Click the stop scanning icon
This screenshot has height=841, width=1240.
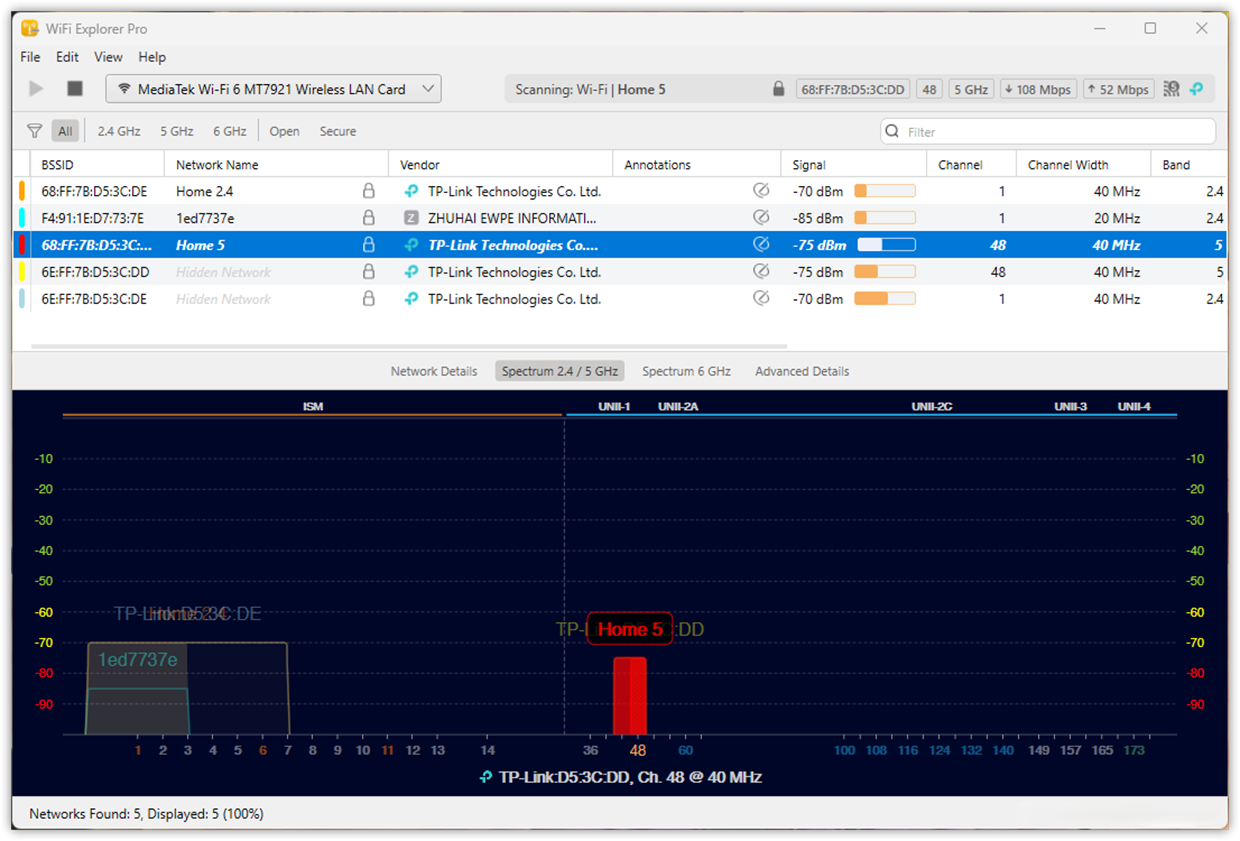(73, 88)
